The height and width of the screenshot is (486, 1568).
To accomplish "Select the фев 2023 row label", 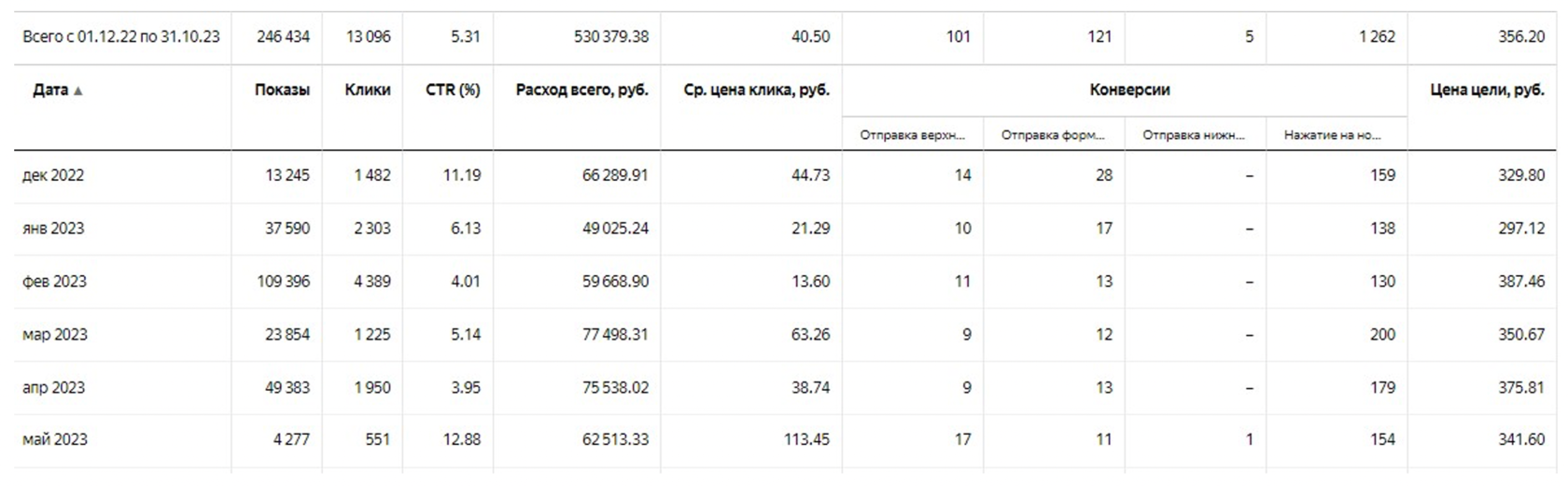I will tap(54, 282).
